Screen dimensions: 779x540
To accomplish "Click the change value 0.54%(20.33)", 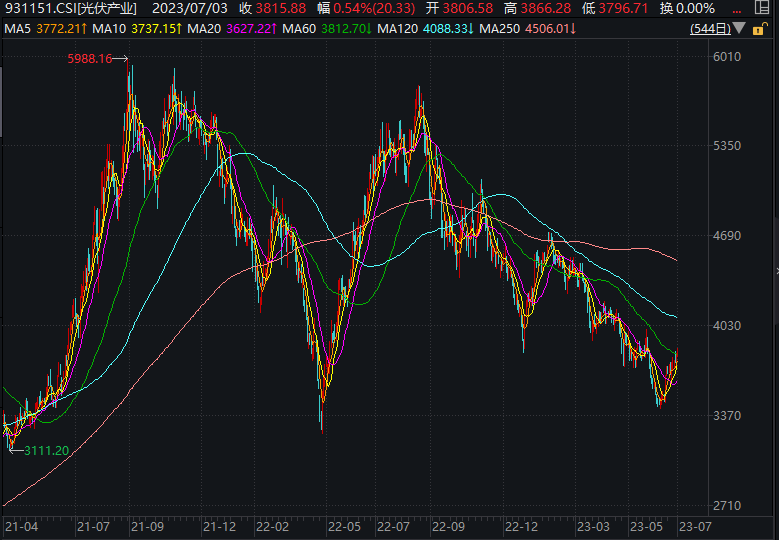I will [x=374, y=8].
